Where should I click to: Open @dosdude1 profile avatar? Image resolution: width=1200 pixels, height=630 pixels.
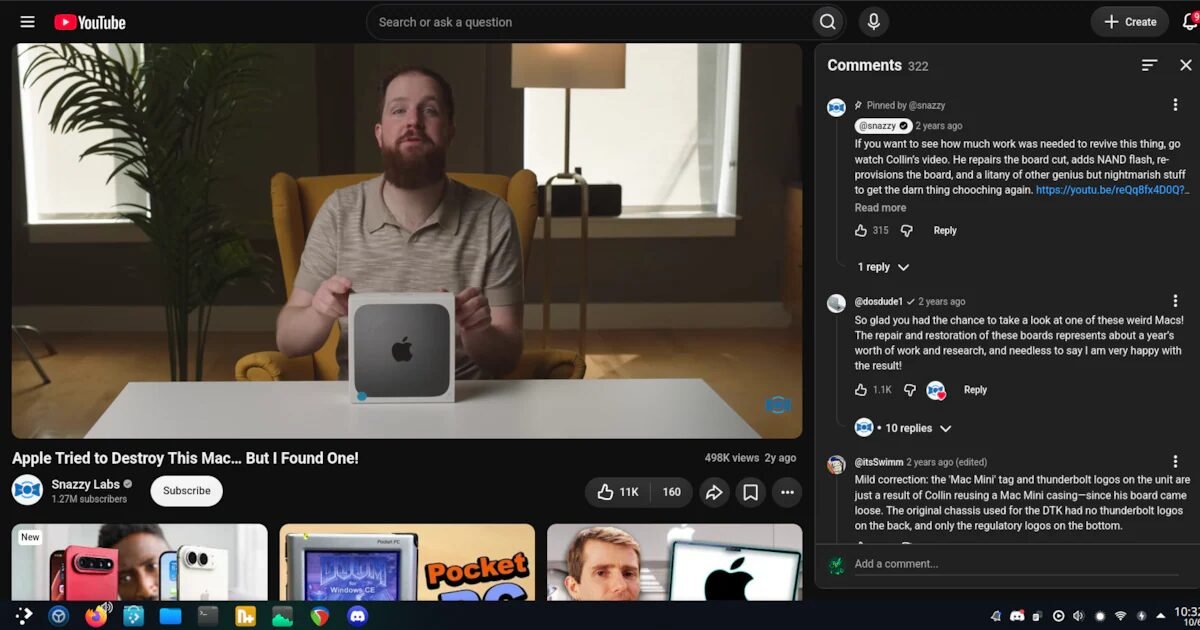pyautogui.click(x=837, y=303)
